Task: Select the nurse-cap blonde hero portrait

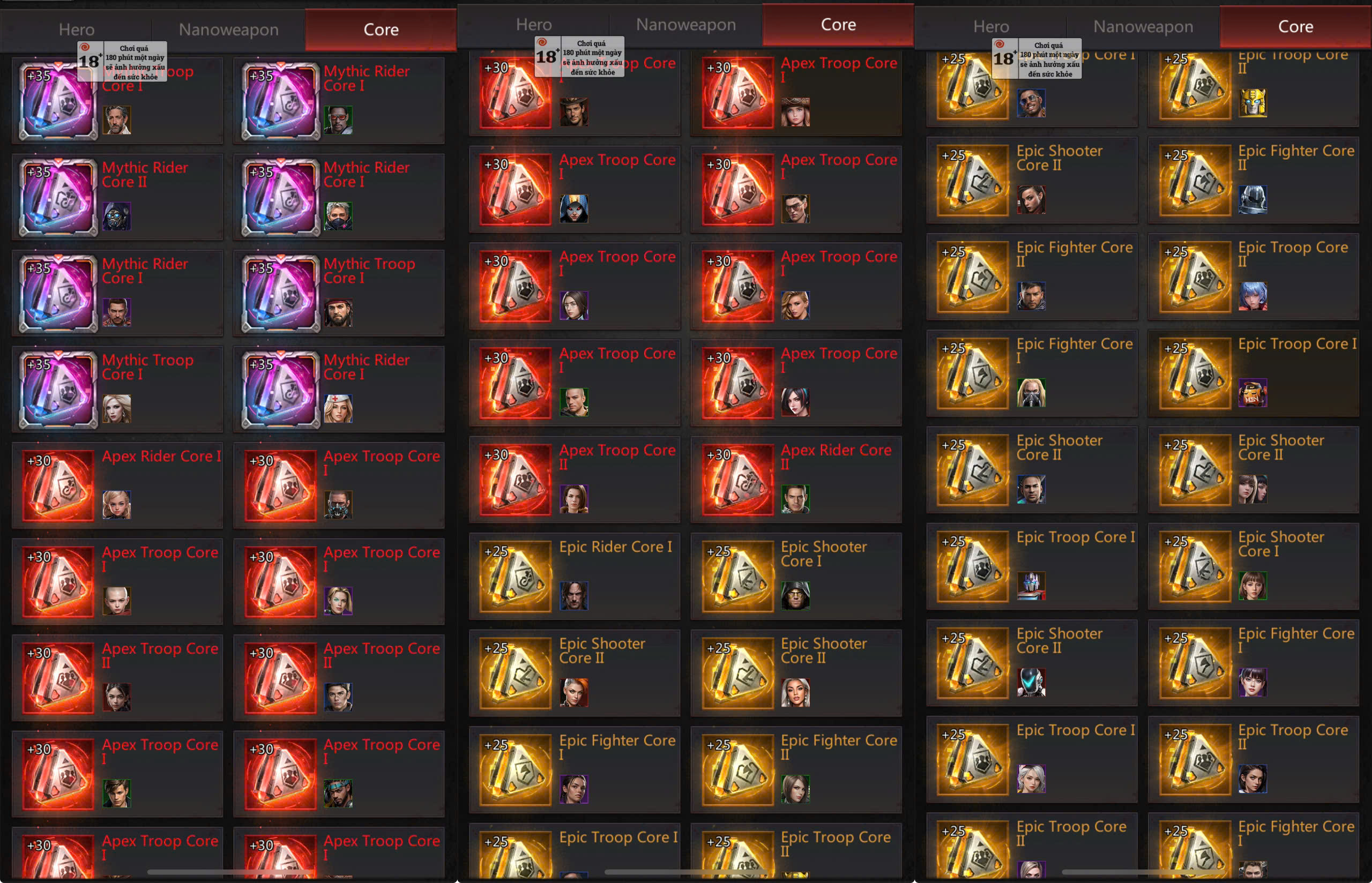Action: point(338,409)
